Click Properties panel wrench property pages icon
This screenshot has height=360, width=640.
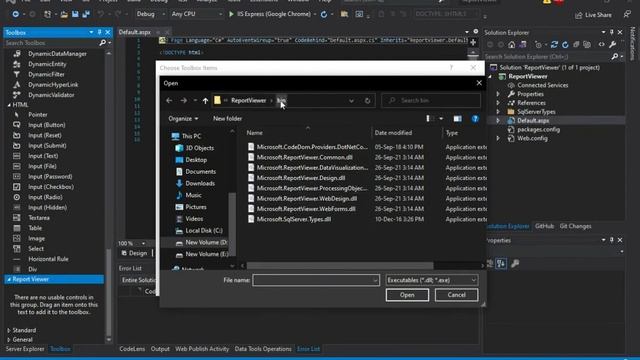[x=515, y=264]
